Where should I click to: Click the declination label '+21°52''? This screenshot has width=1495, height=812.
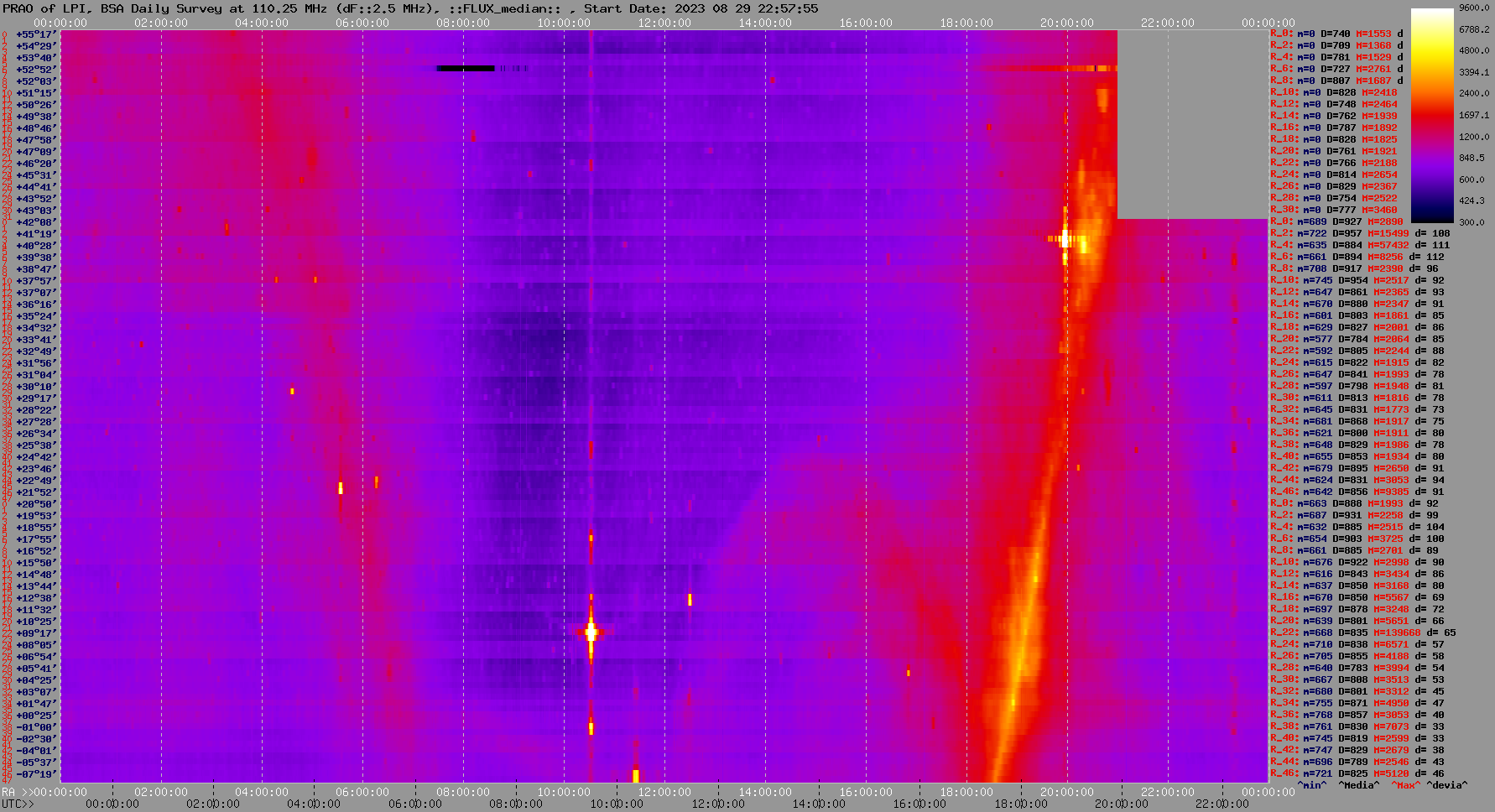(36, 492)
